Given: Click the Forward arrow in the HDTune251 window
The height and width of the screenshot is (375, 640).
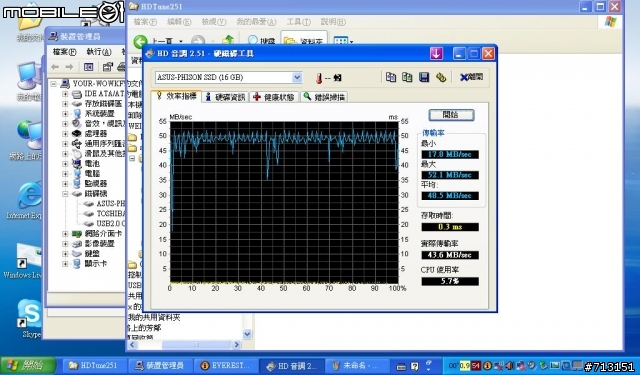Looking at the screenshot, I should point(198,41).
